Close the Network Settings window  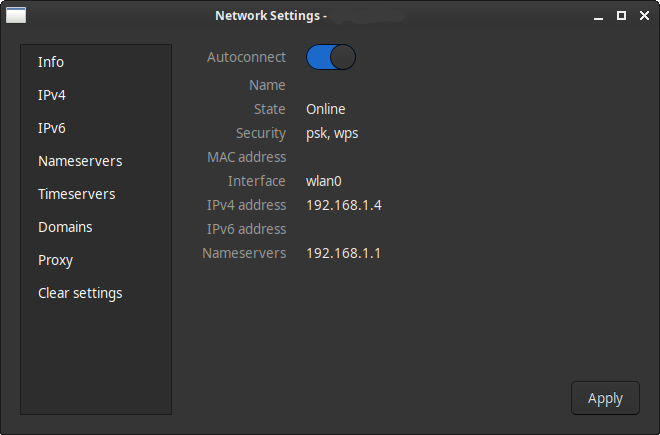coord(643,16)
